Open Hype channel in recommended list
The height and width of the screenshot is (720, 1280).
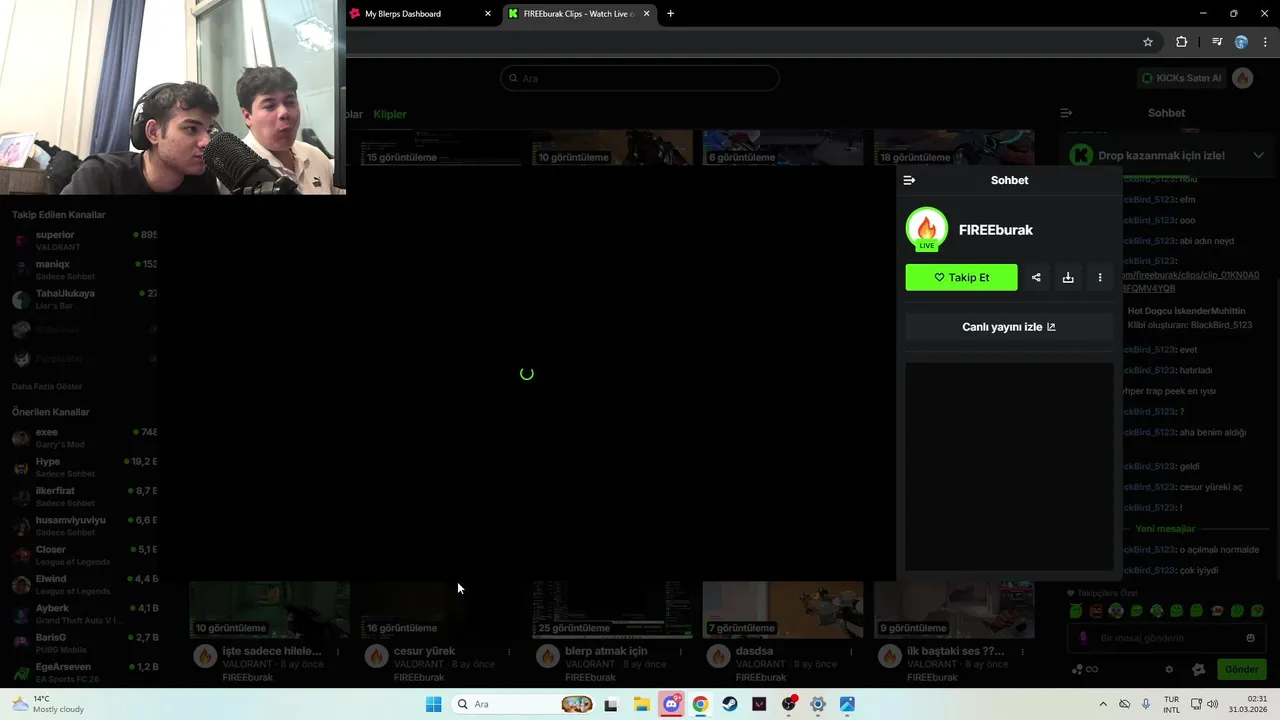click(x=84, y=467)
